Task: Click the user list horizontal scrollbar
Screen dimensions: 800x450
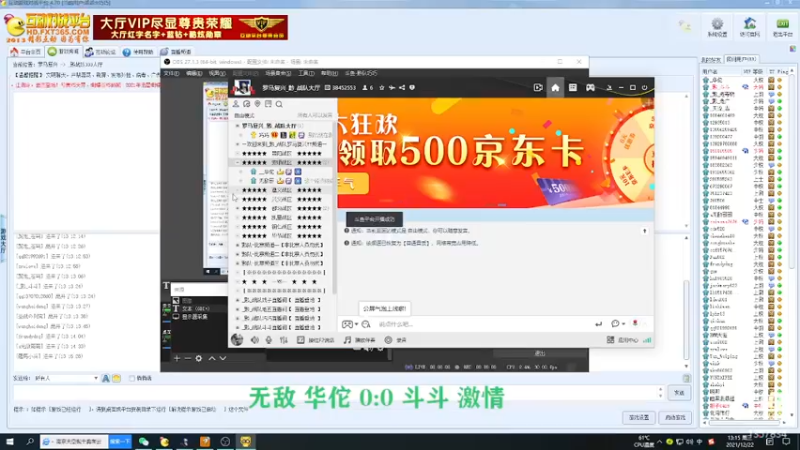Action: (x=745, y=422)
